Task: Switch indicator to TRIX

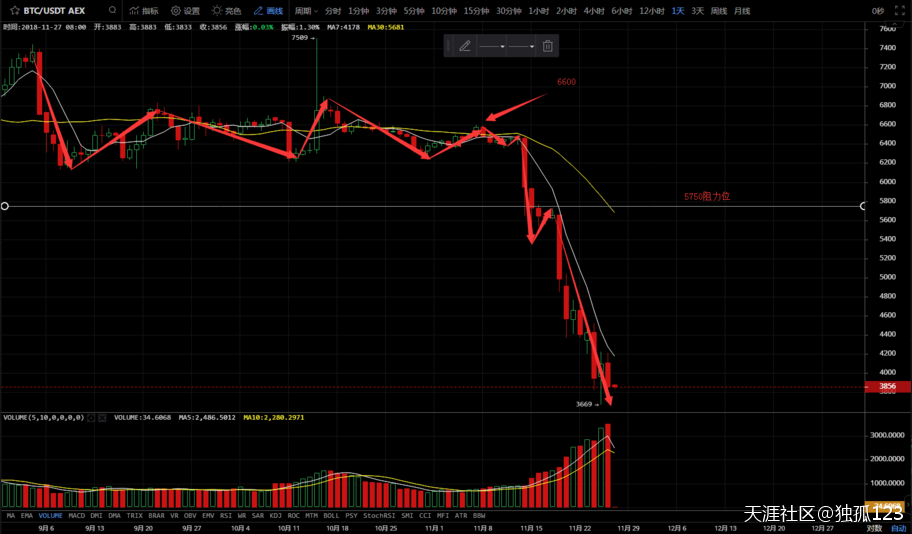Action: (x=134, y=515)
